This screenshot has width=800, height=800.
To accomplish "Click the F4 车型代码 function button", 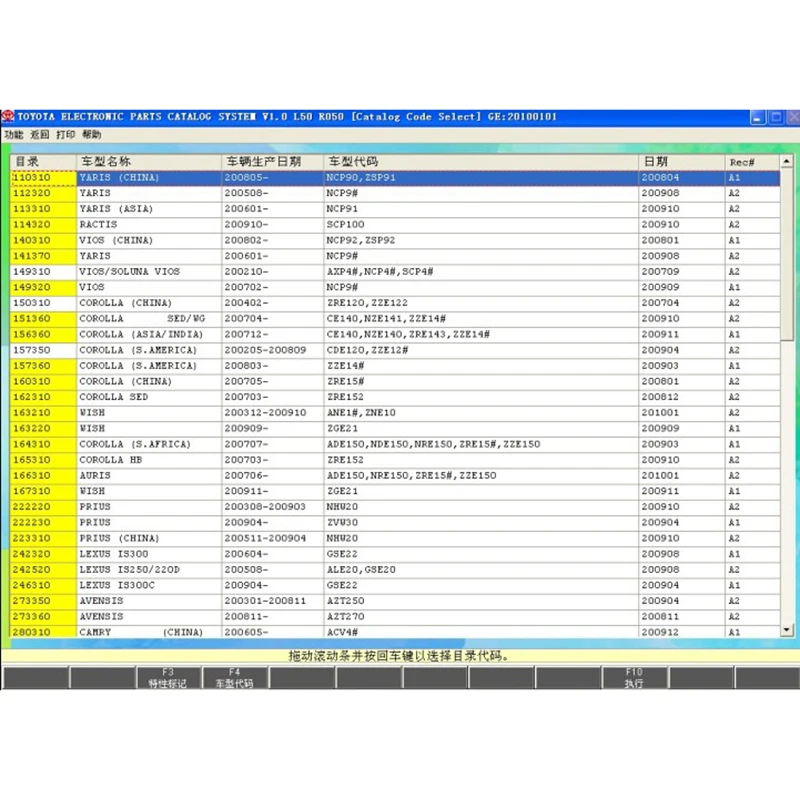I will (234, 678).
